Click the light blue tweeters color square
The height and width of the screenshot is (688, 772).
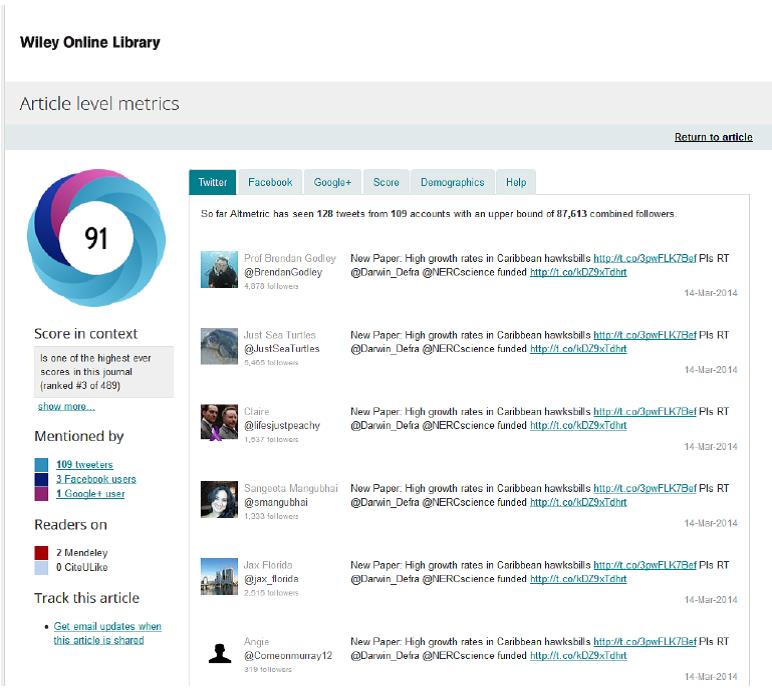[x=41, y=465]
